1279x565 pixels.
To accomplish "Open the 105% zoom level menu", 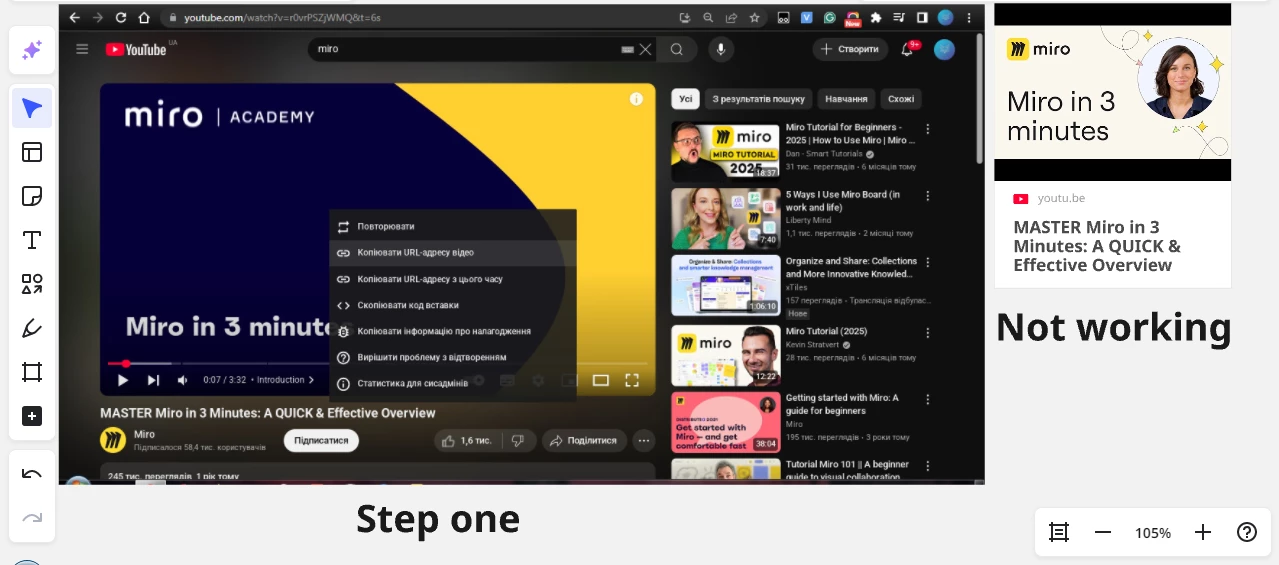I will tap(1153, 533).
